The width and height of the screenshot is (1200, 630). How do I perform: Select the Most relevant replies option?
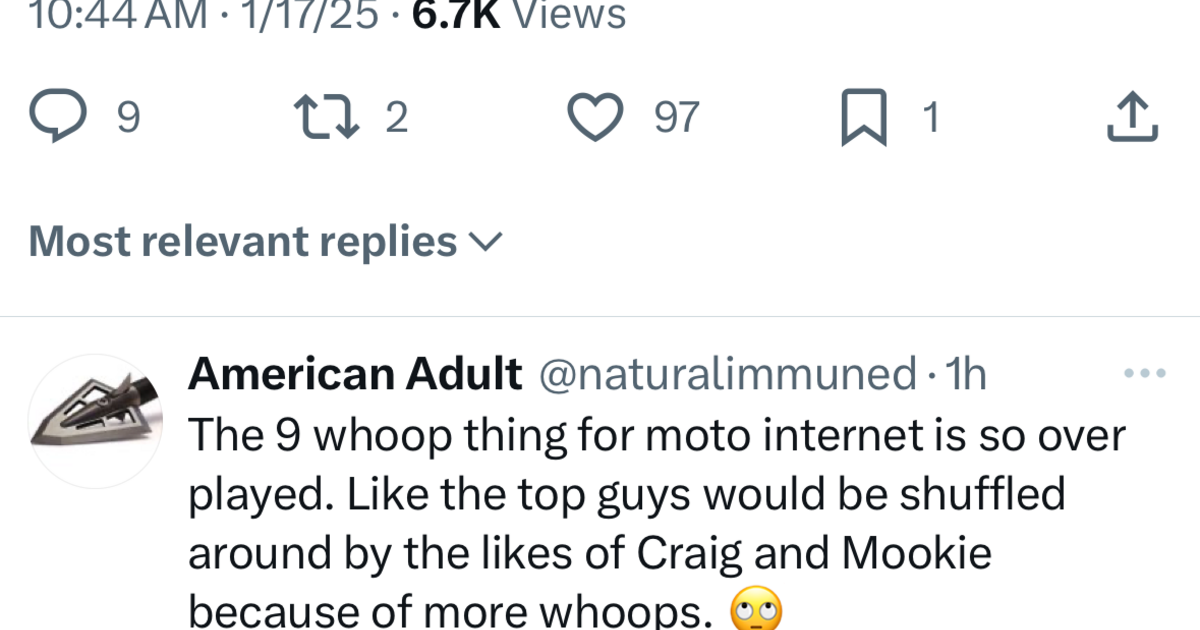[x=240, y=240]
